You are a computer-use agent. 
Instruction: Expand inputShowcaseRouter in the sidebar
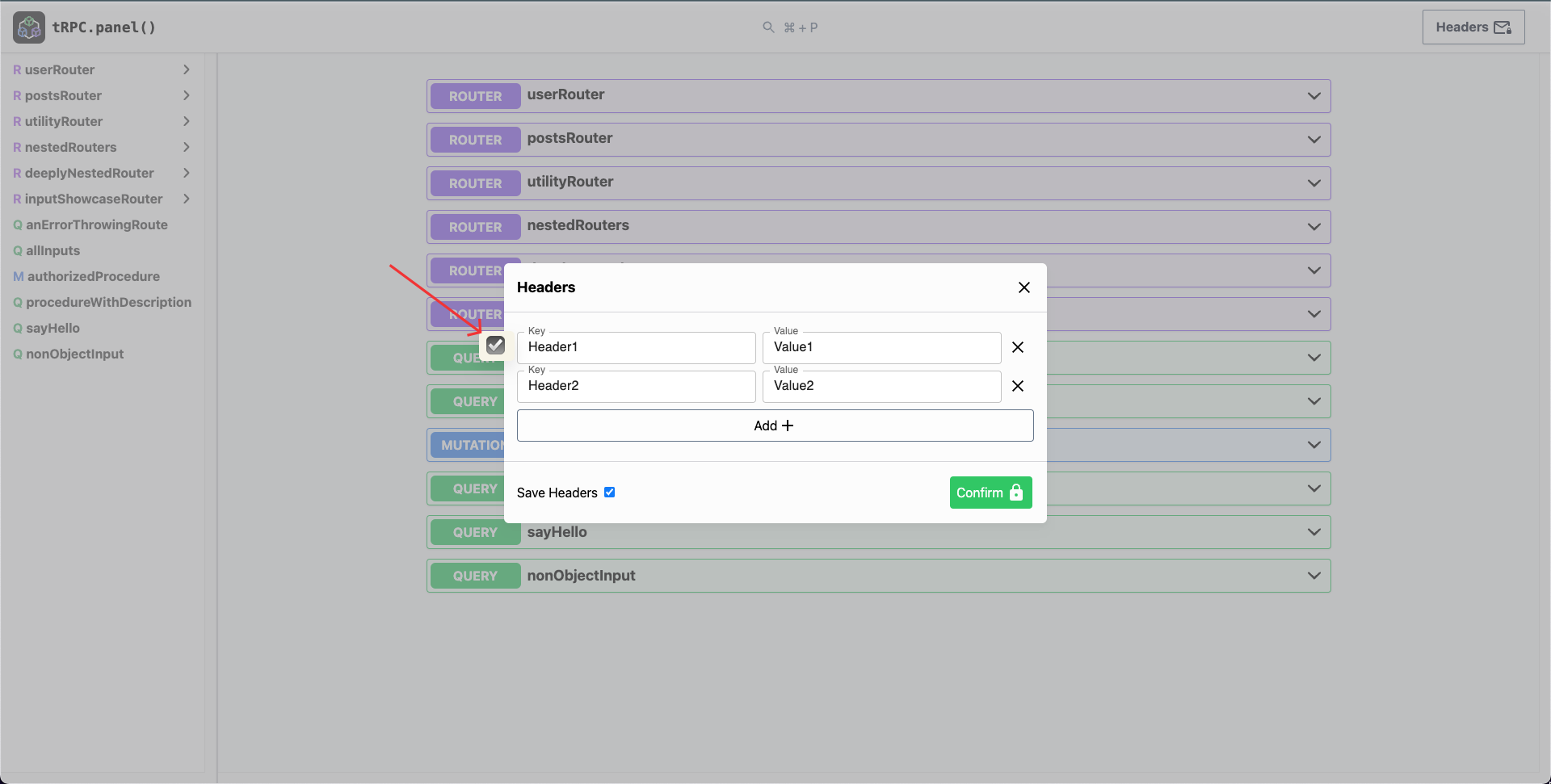tap(187, 199)
